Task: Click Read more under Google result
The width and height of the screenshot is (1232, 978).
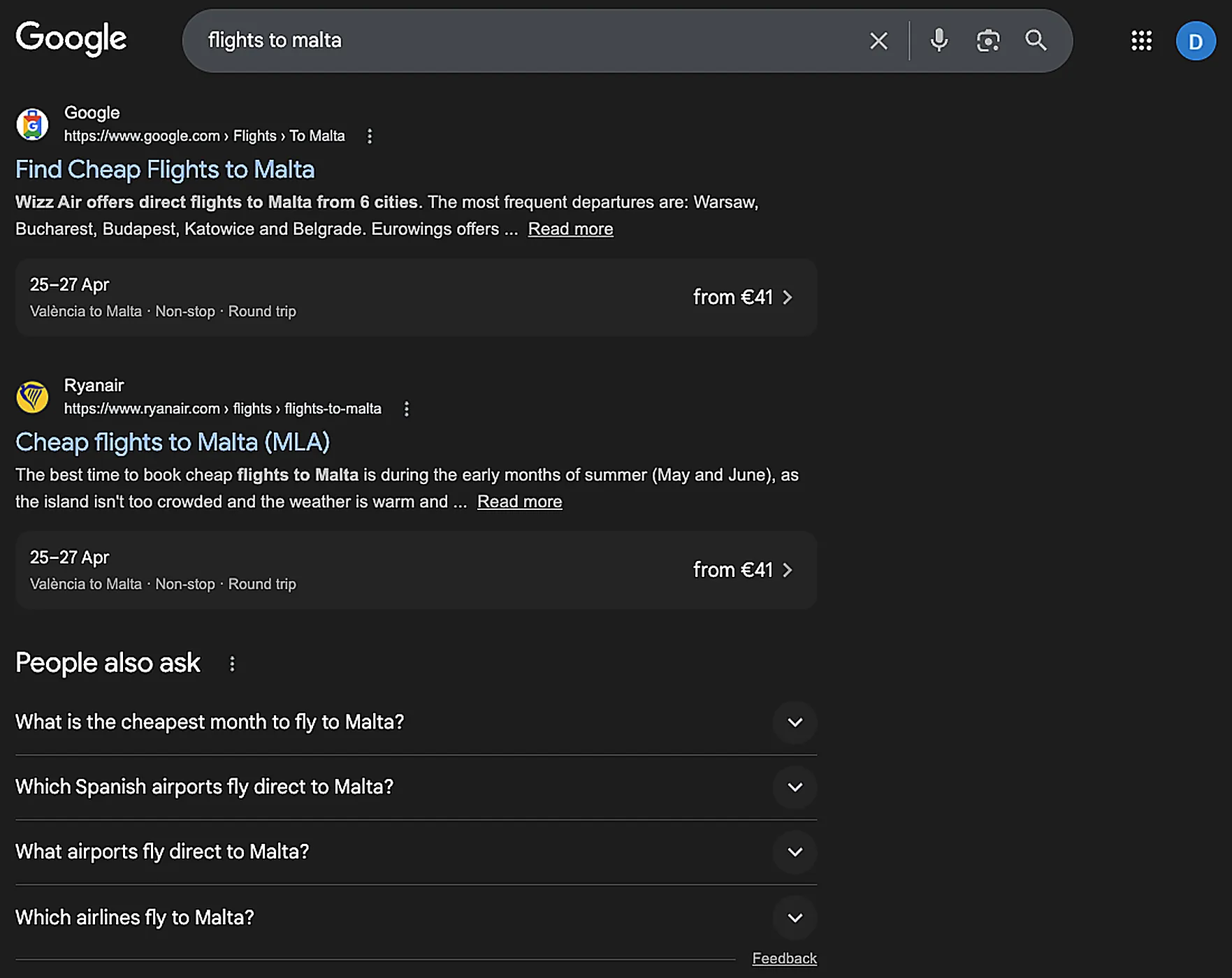Action: (570, 229)
